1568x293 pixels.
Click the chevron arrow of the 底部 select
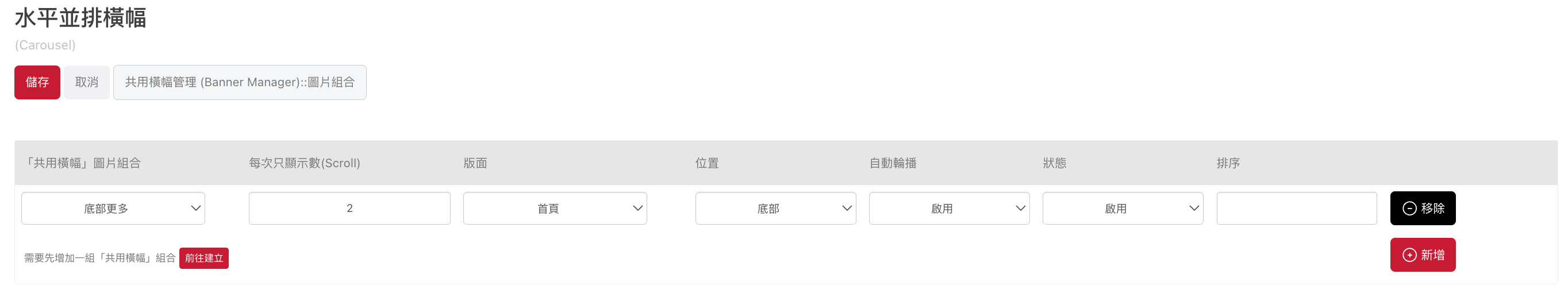[x=846, y=209]
